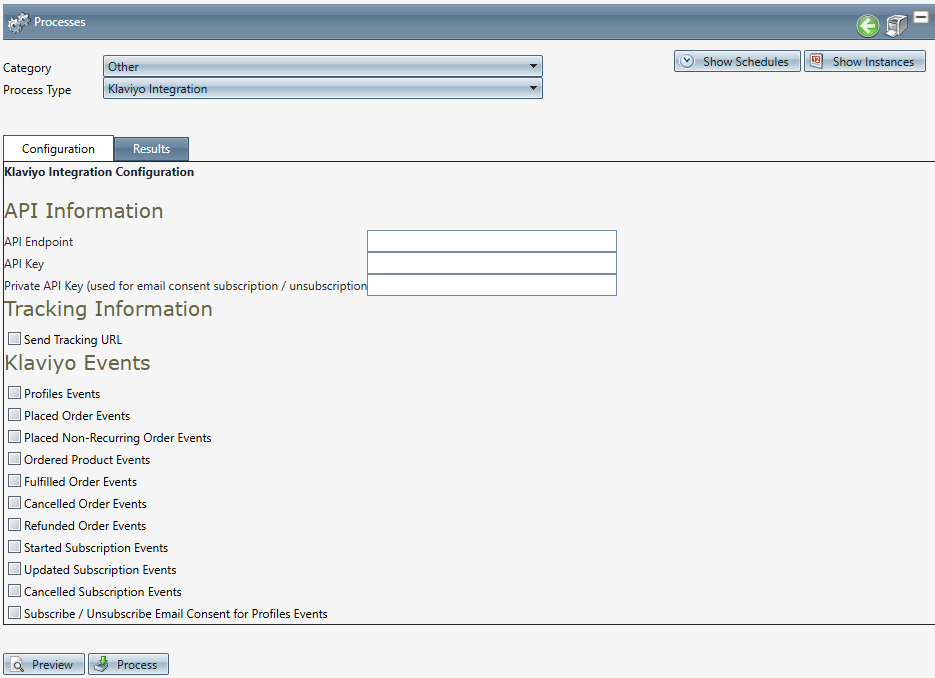Check Subscribe / Unsubscribe Email Consent option

[14, 614]
